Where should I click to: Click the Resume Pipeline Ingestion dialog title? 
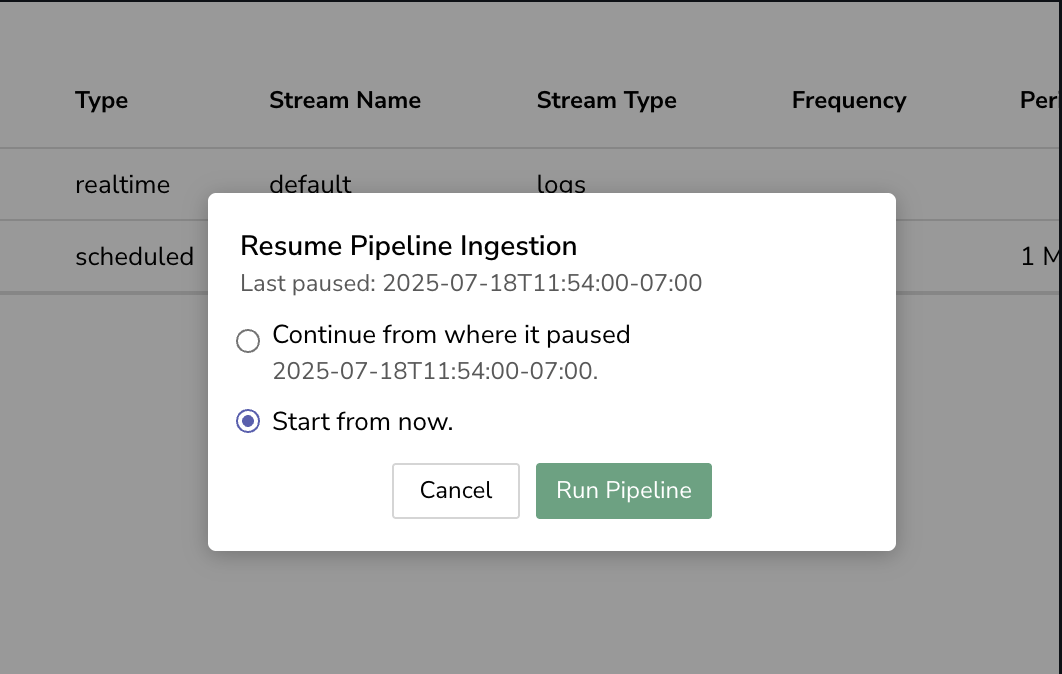[x=408, y=246]
